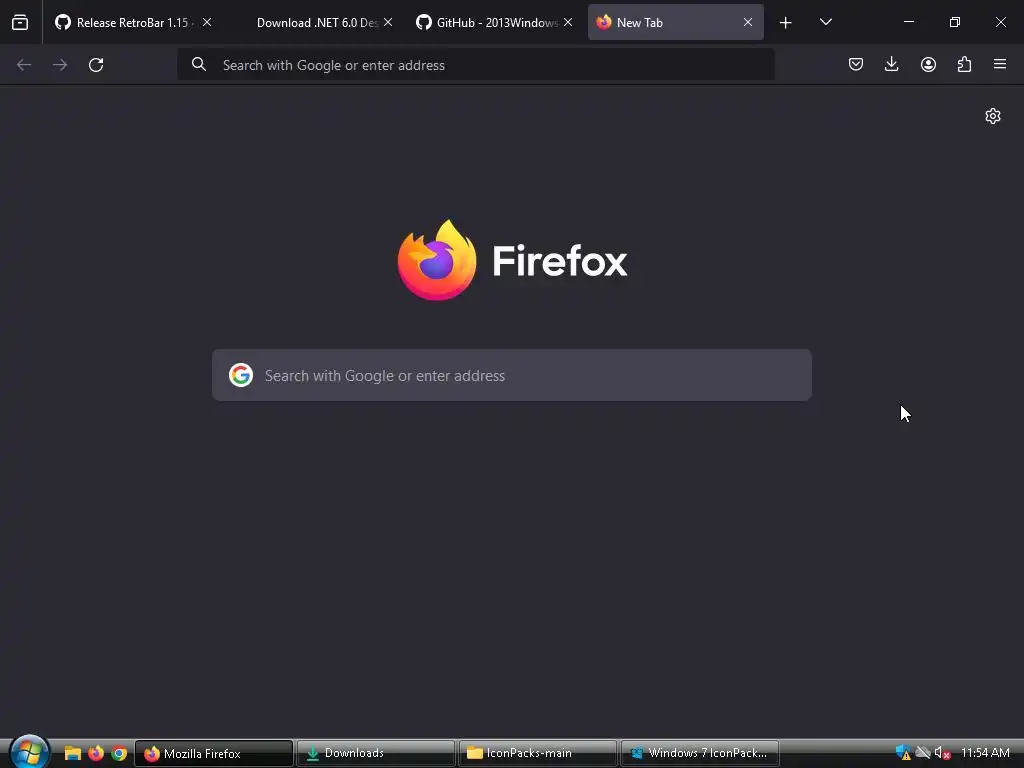Open the Downloads panel arrow icon
The width and height of the screenshot is (1024, 768).
point(891,64)
